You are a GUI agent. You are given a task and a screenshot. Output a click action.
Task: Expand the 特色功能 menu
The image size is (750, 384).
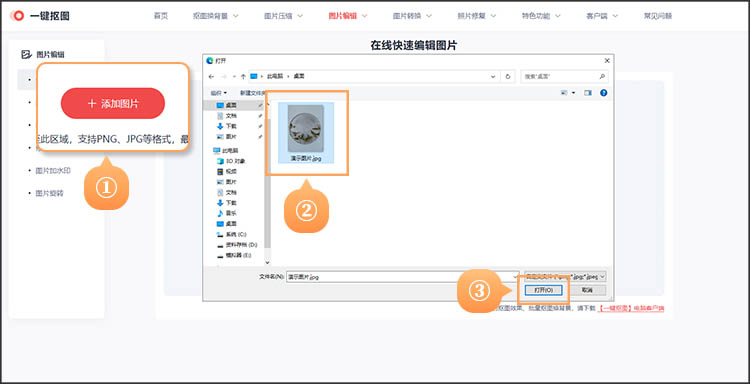point(541,16)
